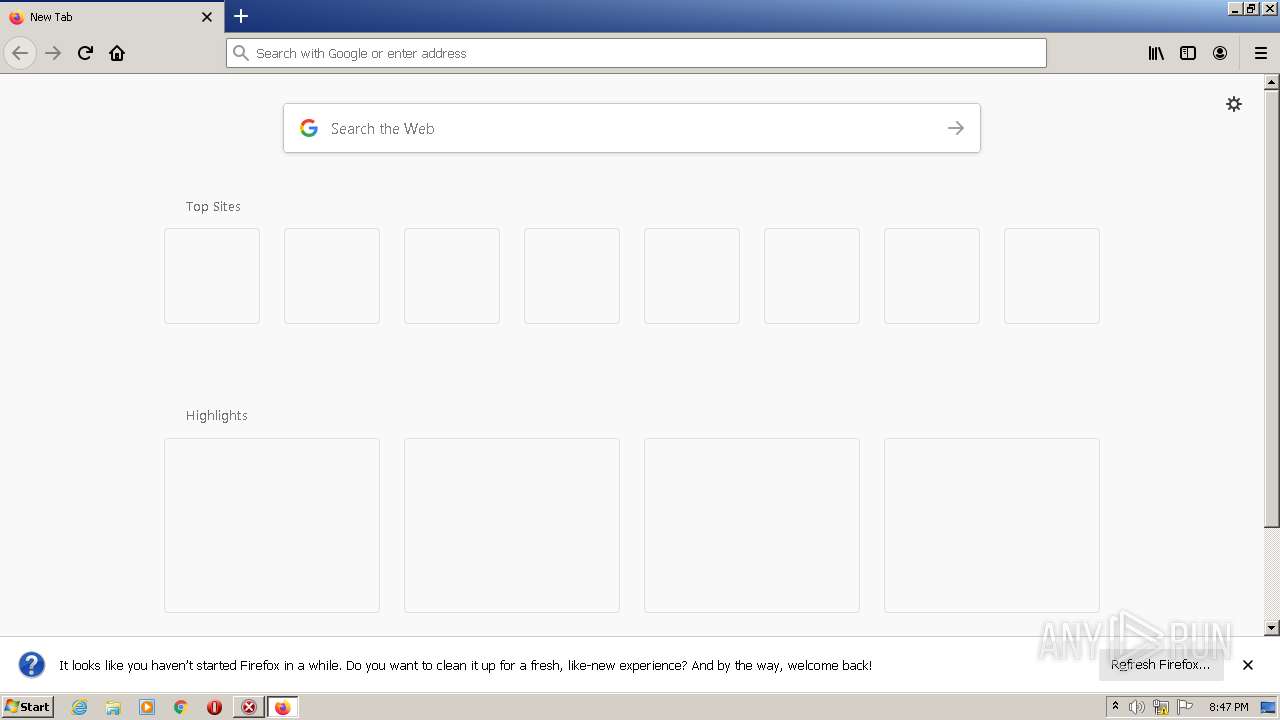Viewport: 1280px width, 720px height.
Task: Focus the address bar
Action: pyautogui.click(x=636, y=53)
